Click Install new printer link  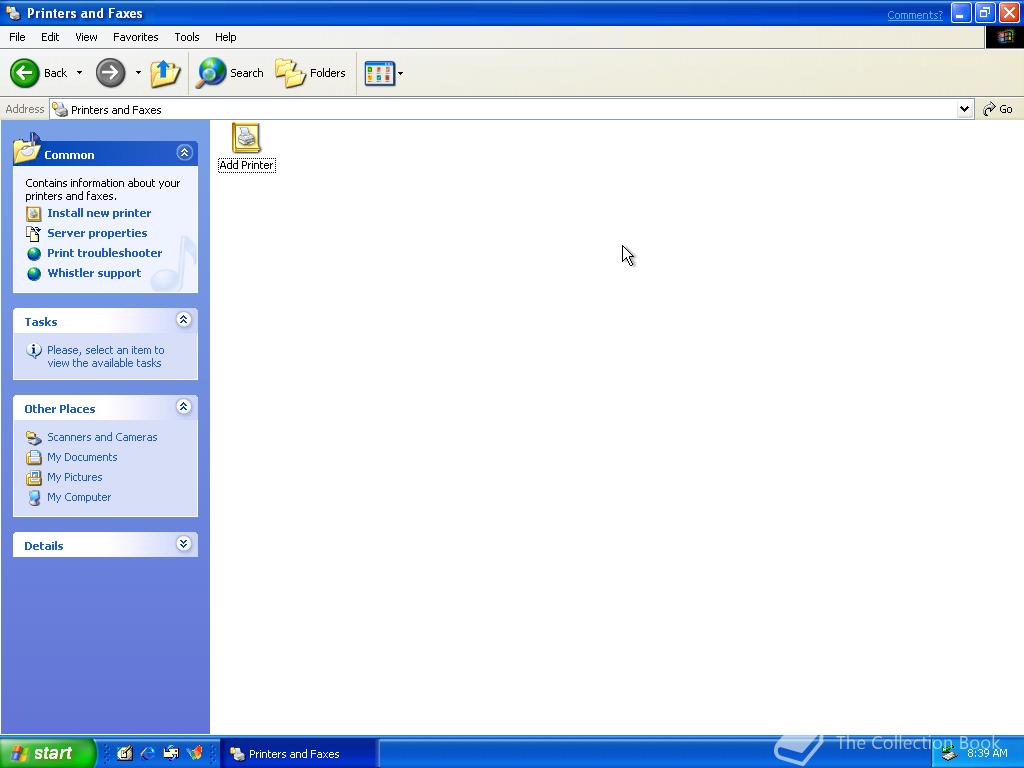click(x=99, y=213)
